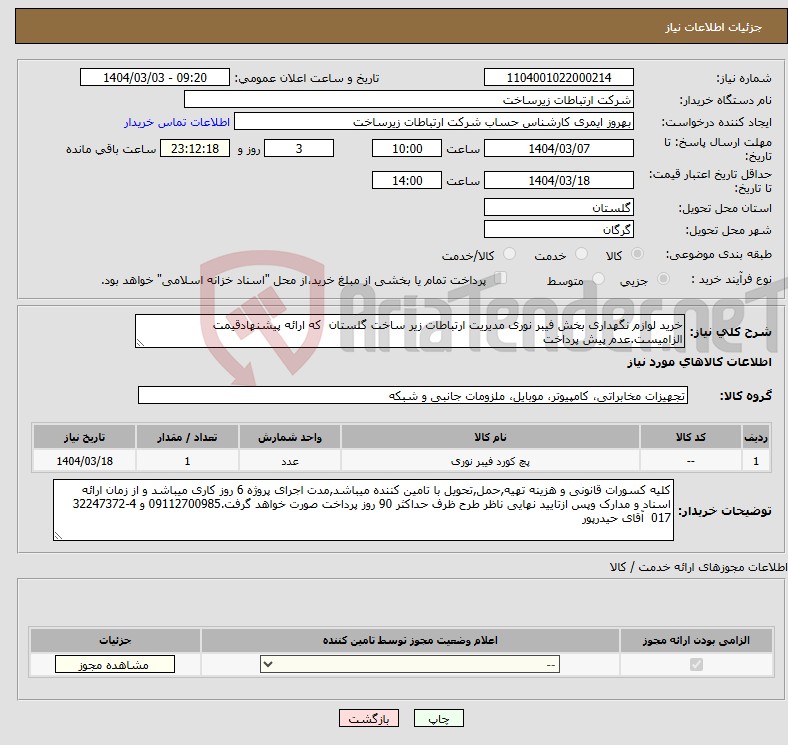The width and height of the screenshot is (788, 745).
Task: Open the license status dropdown
Action: pyautogui.click(x=410, y=665)
